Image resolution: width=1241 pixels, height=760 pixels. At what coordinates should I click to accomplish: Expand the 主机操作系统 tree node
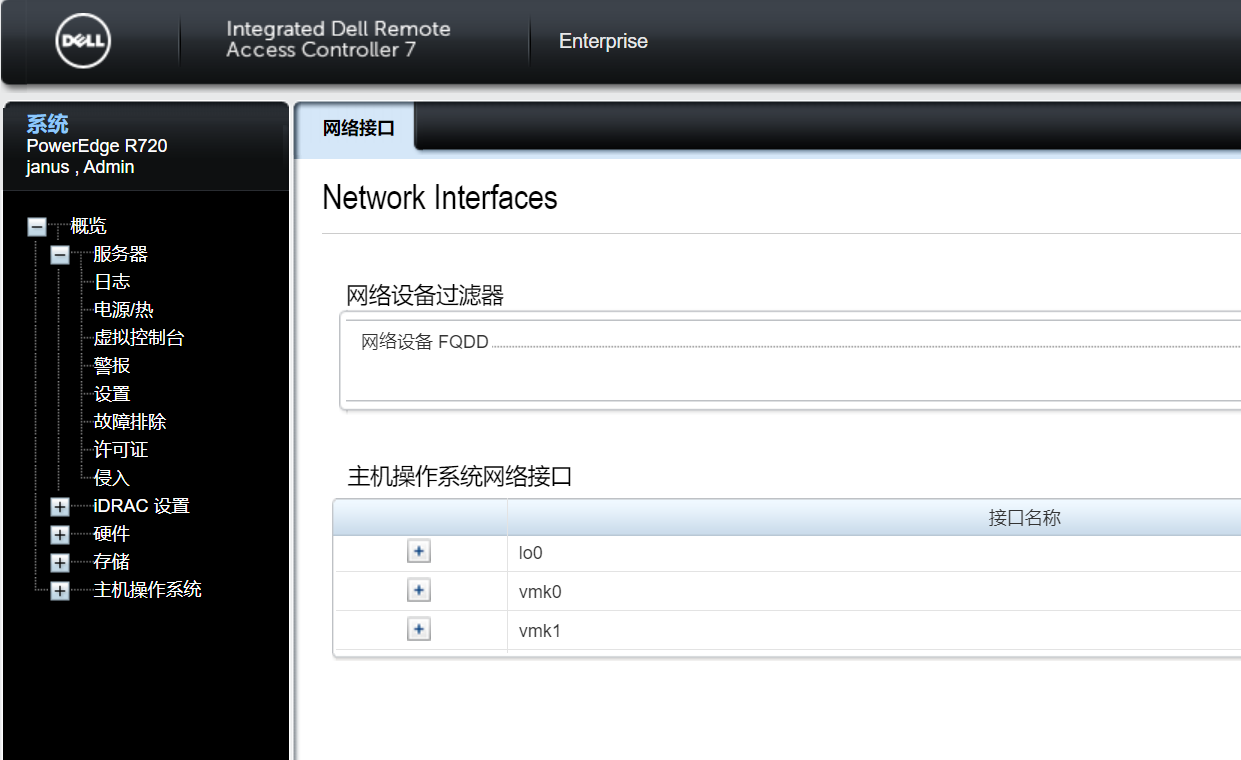59,590
